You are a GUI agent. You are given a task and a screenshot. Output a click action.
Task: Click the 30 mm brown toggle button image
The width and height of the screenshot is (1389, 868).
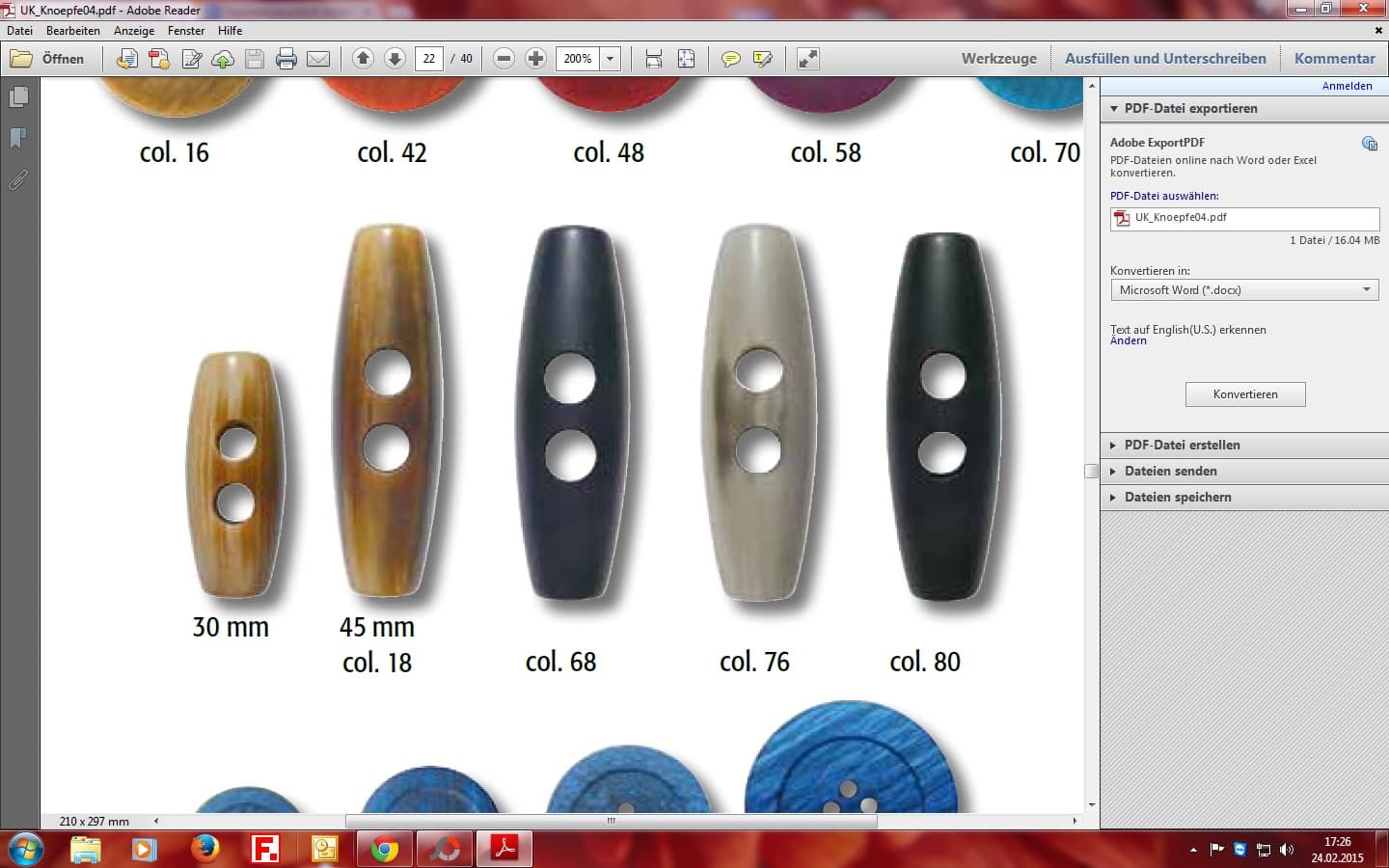tap(235, 475)
